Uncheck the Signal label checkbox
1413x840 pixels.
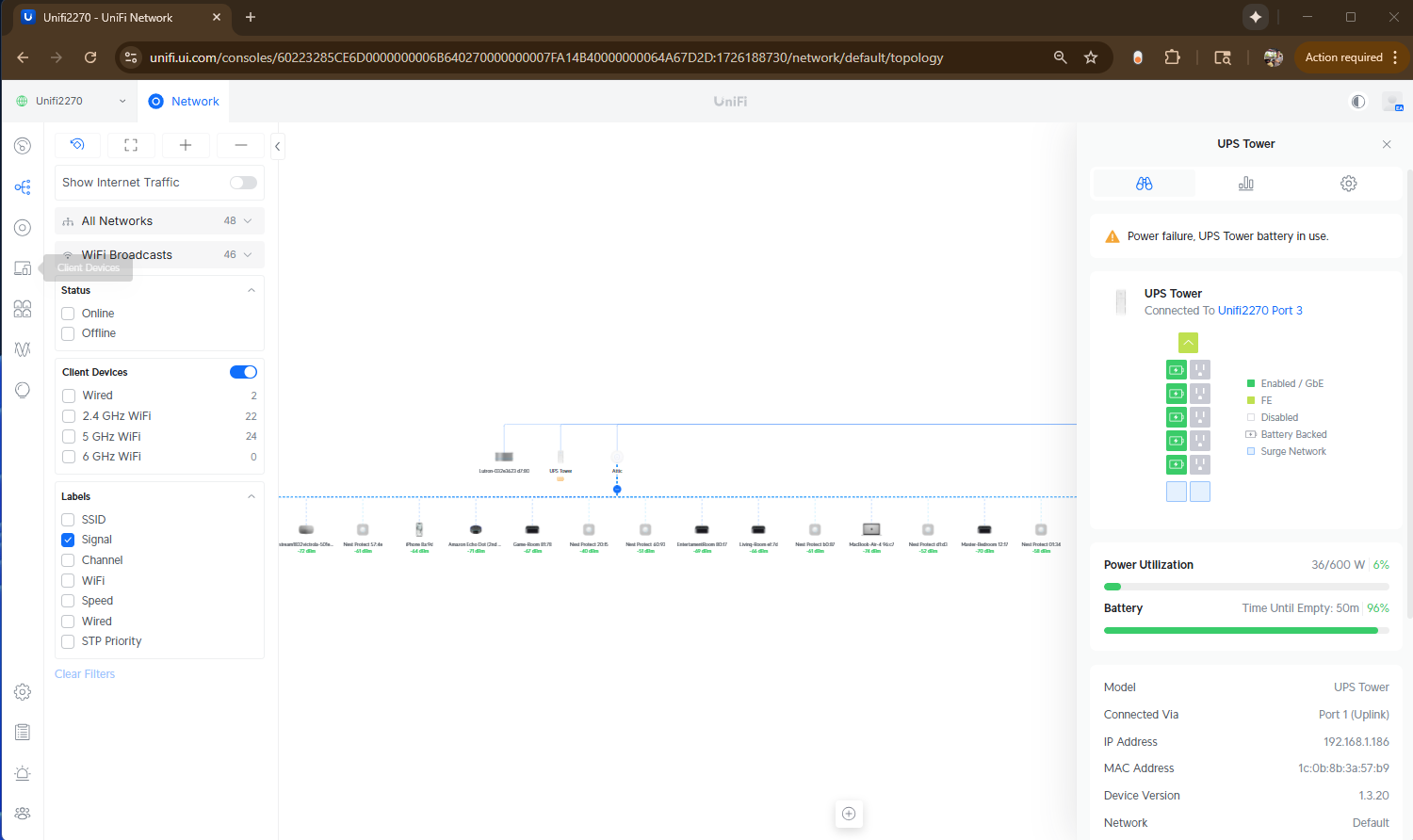(x=68, y=540)
